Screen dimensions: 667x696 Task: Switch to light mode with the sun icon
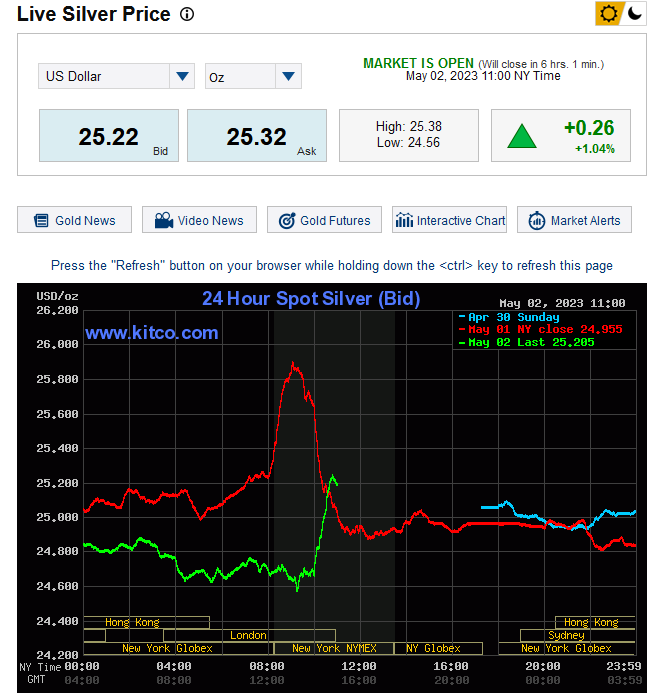click(x=608, y=14)
